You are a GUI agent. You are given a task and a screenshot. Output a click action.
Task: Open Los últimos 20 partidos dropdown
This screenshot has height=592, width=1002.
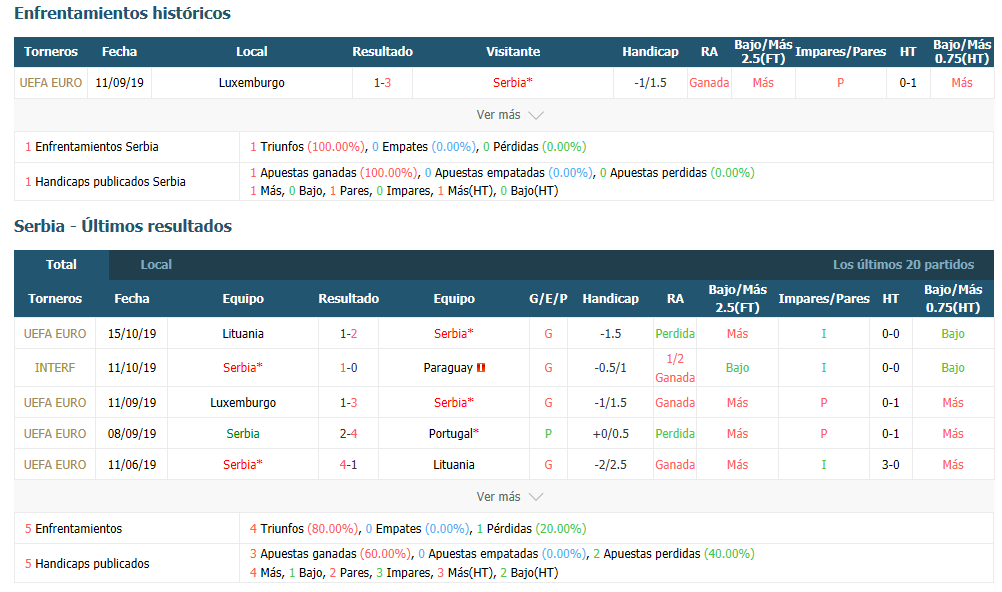tap(903, 265)
